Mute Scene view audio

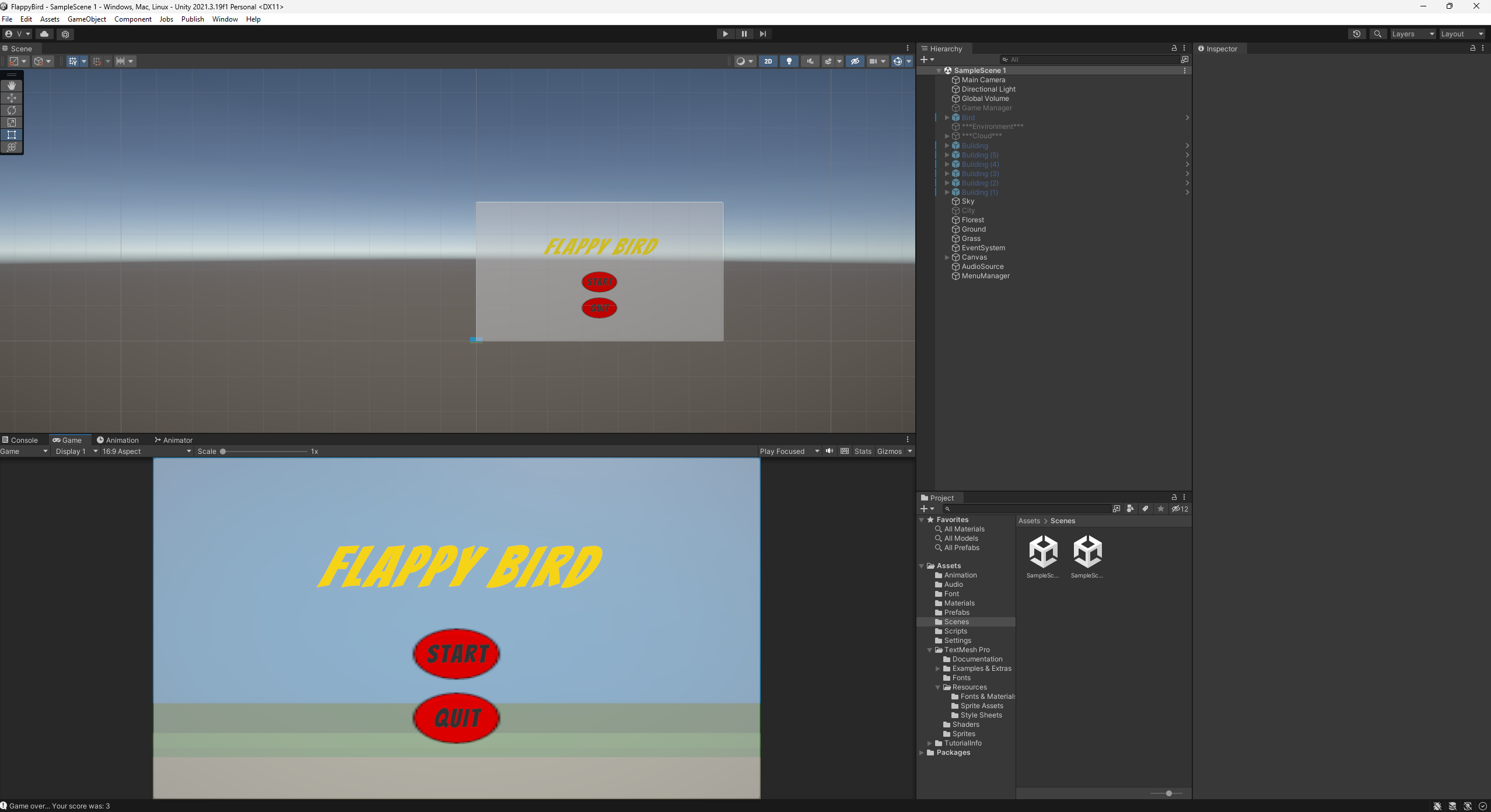[x=810, y=61]
